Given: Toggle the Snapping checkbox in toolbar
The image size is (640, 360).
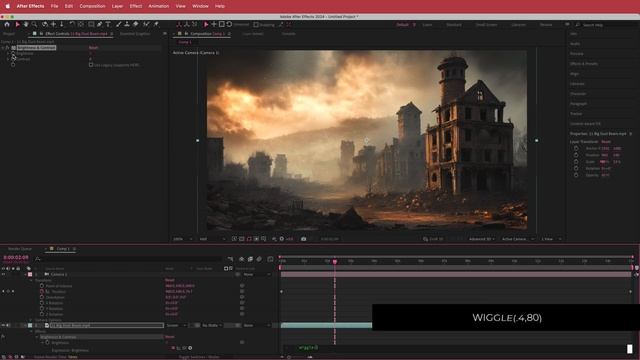Looking at the screenshot, I should 256,25.
